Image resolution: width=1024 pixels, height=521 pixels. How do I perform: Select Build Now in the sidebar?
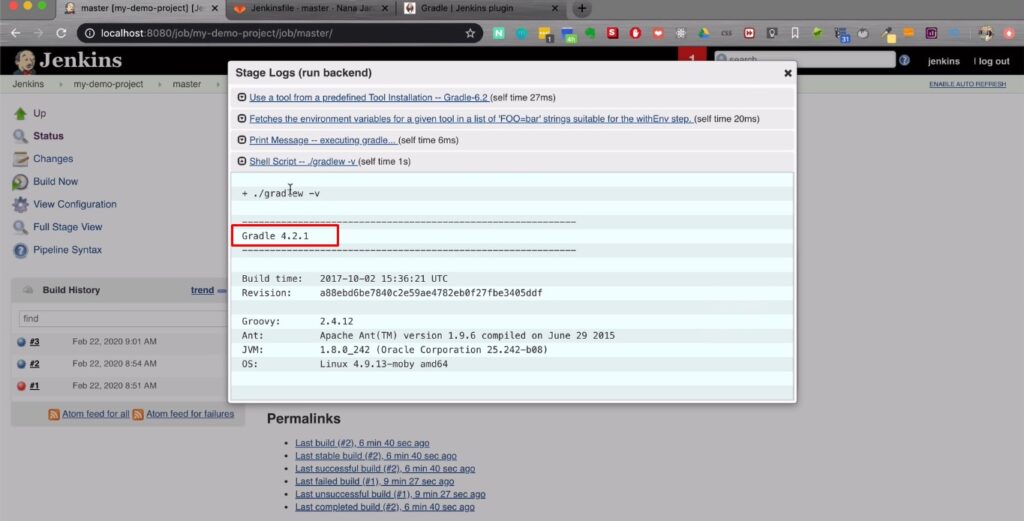(x=56, y=182)
